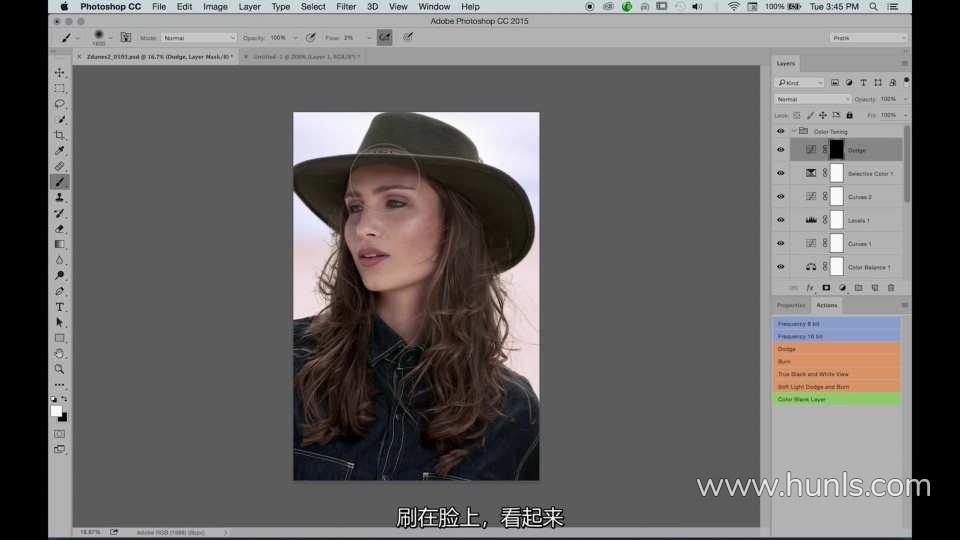Toggle visibility of Levels 1 layer
The width and height of the screenshot is (960, 540).
coord(781,220)
